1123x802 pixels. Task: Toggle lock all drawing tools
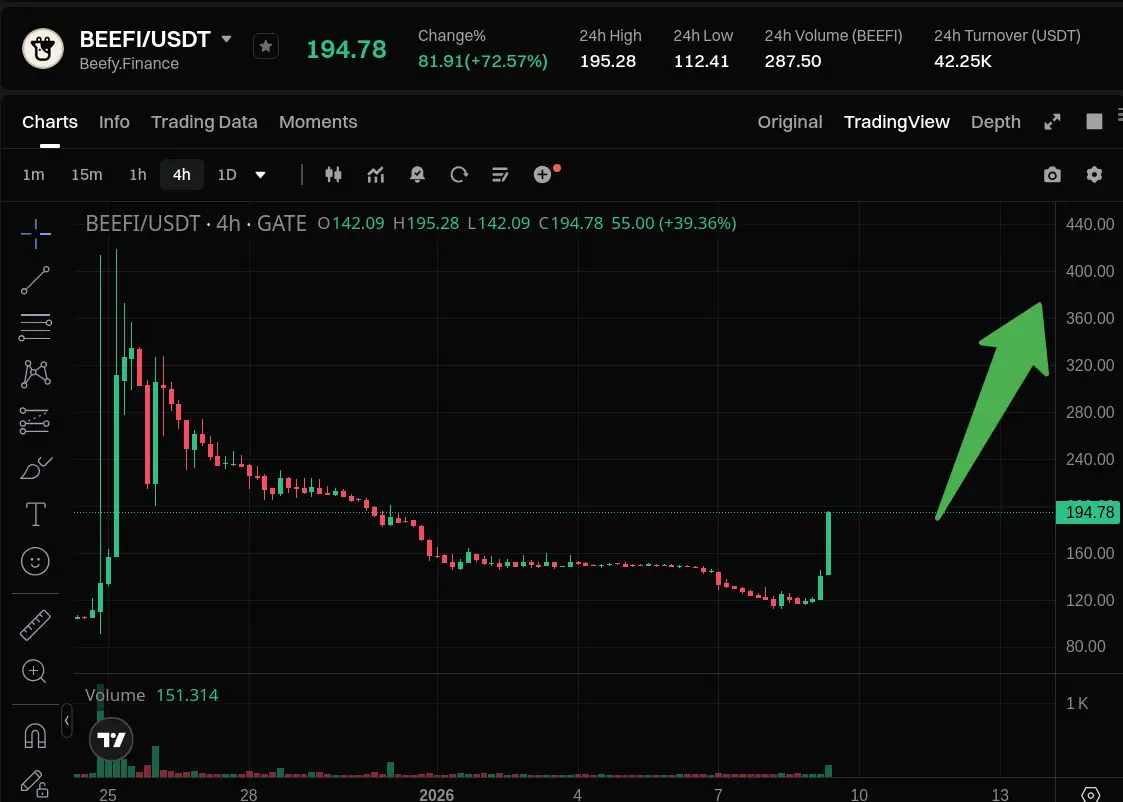35,783
